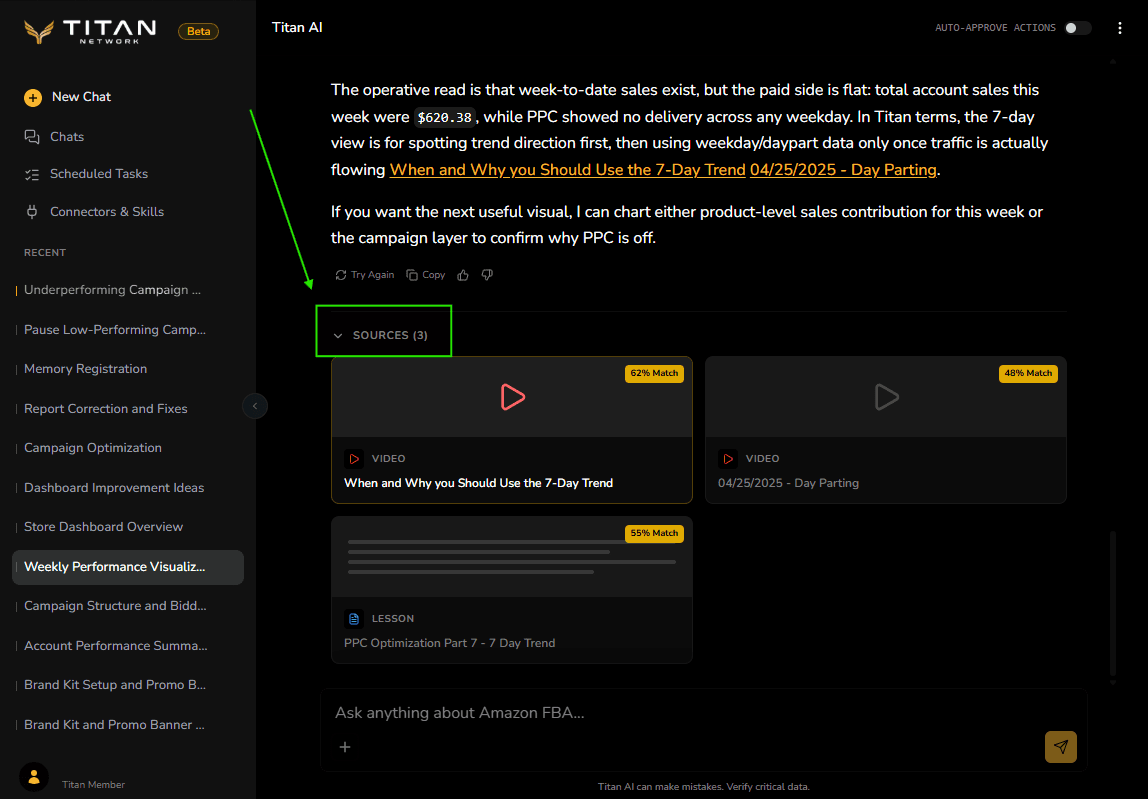Play the Day Parting video thumbnail
Viewport: 1148px width, 799px height.
coord(886,397)
